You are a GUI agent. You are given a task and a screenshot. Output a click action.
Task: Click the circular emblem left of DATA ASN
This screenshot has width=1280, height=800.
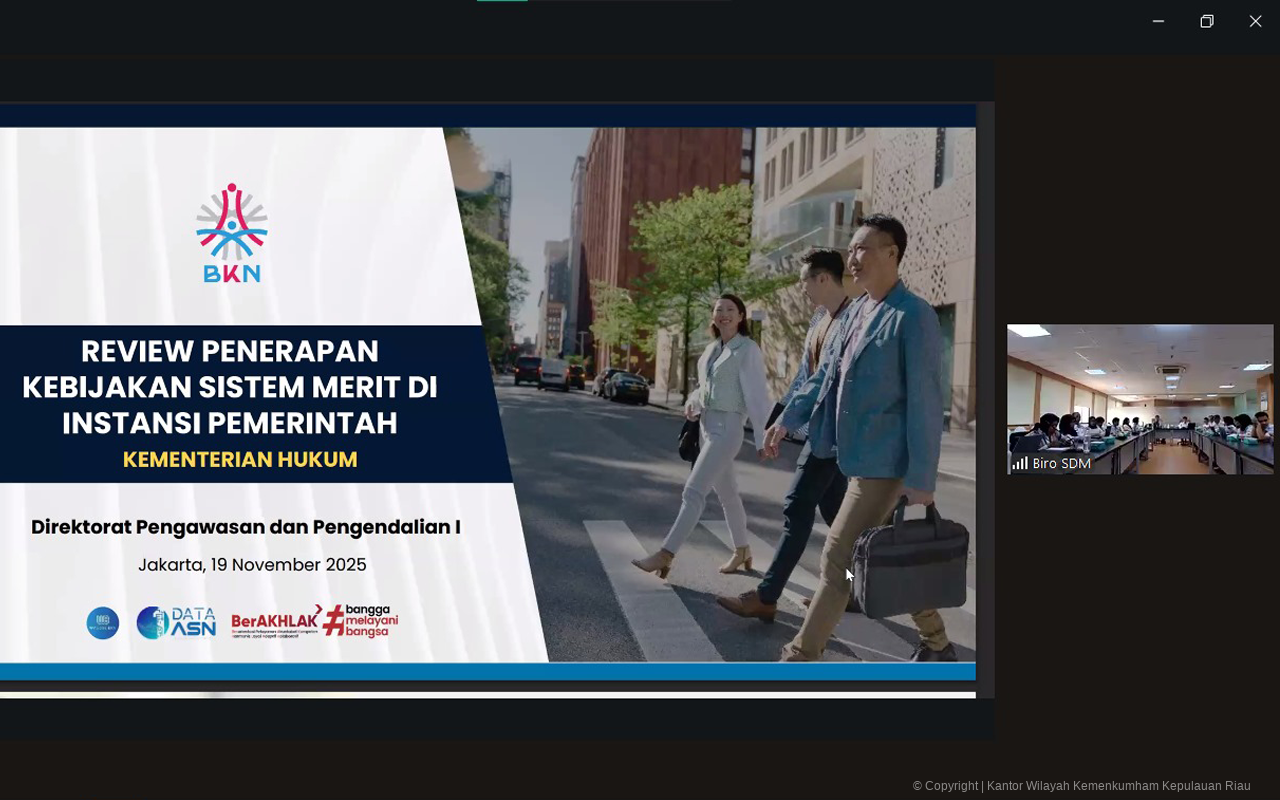pos(103,621)
